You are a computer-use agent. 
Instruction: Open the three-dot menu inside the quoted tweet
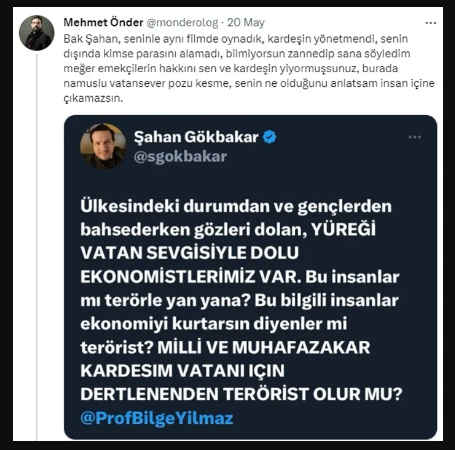[x=415, y=137]
